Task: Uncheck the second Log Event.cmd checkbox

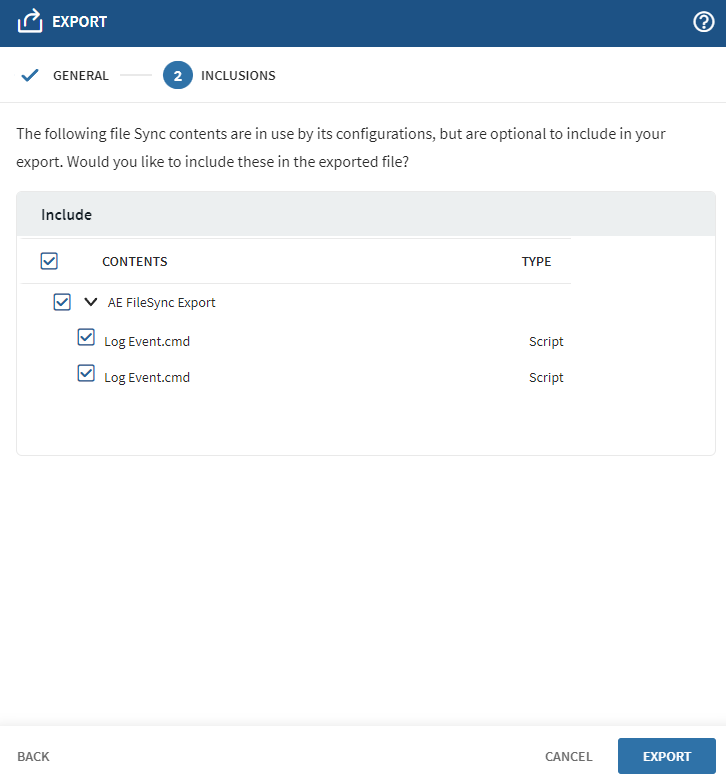Action: (86, 374)
